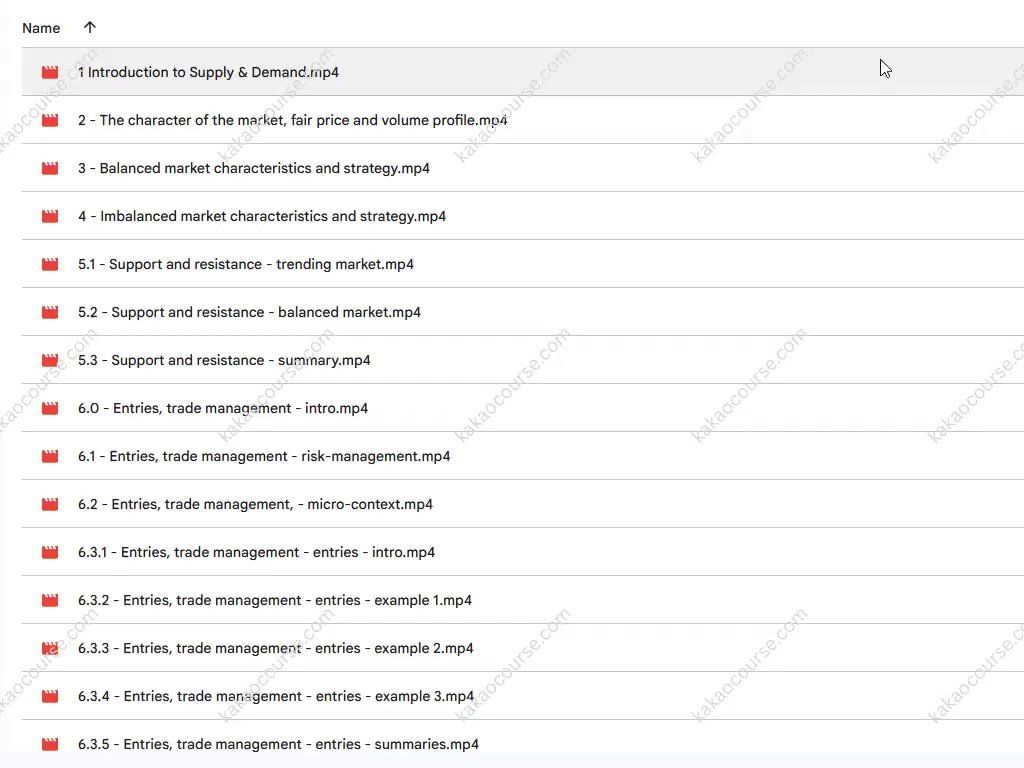
Task: Select 6.2 micro-context video file name
Action: tap(255, 504)
